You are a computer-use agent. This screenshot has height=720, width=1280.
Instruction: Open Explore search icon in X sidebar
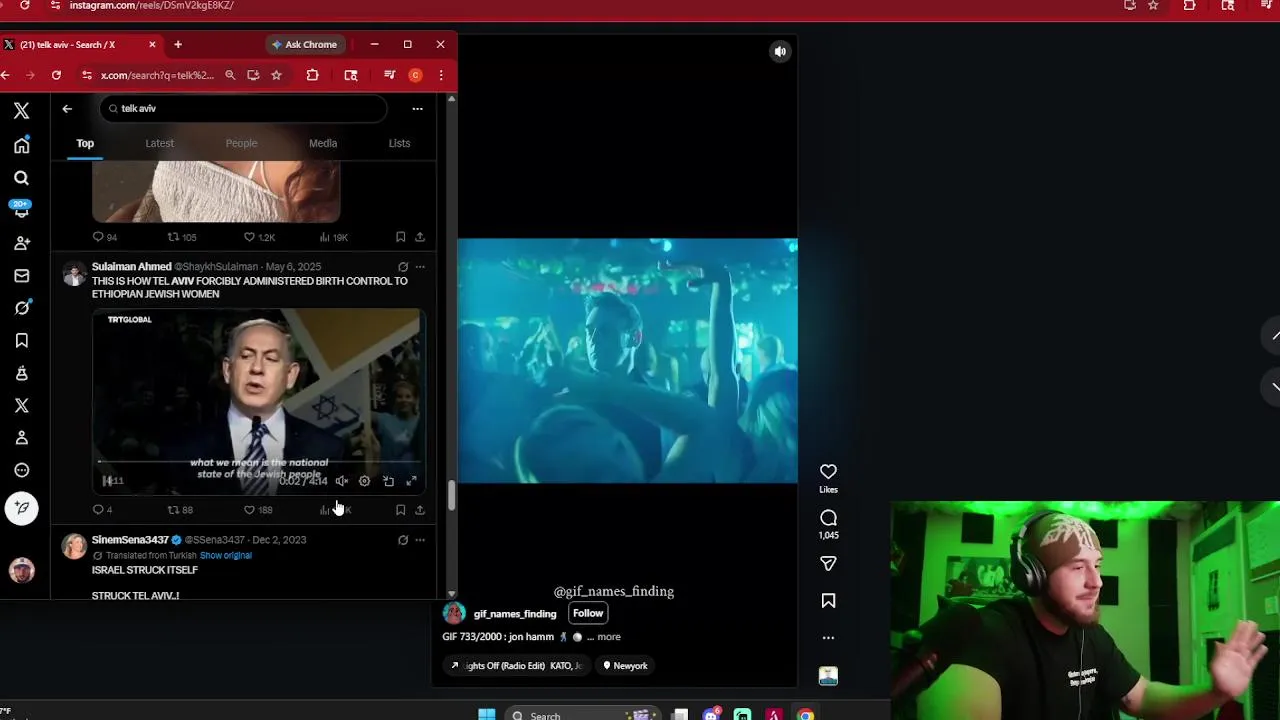tap(21, 178)
